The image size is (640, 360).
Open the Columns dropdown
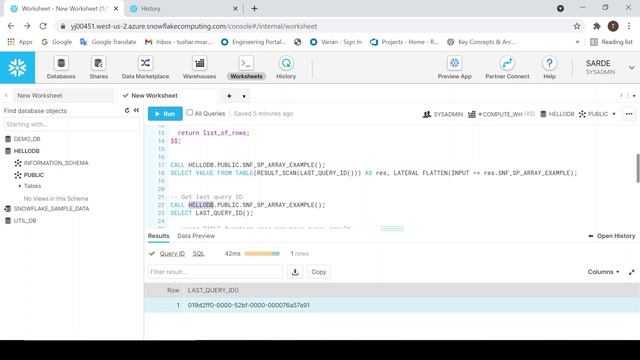coord(603,272)
